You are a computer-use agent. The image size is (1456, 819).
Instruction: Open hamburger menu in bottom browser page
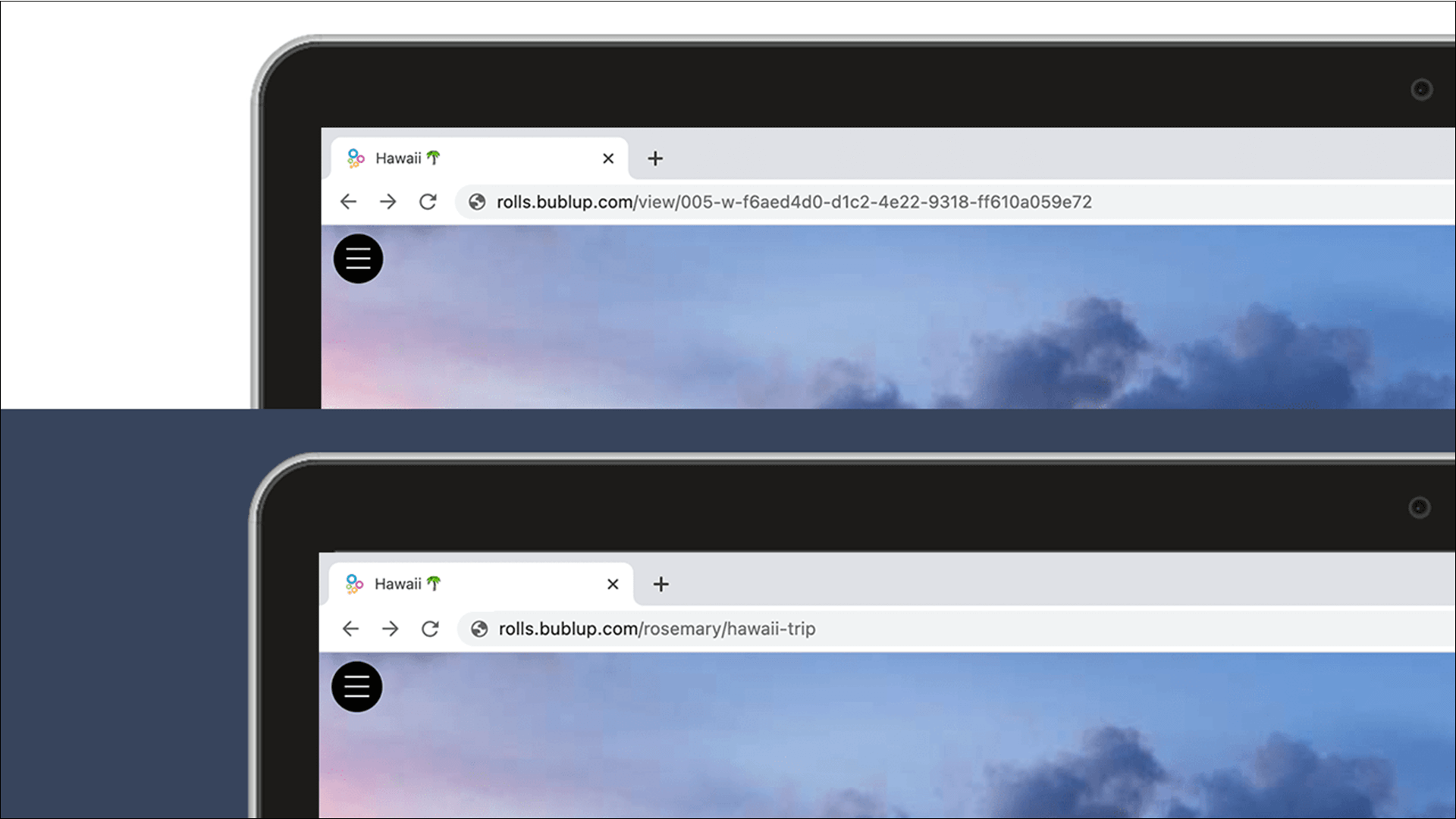356,687
